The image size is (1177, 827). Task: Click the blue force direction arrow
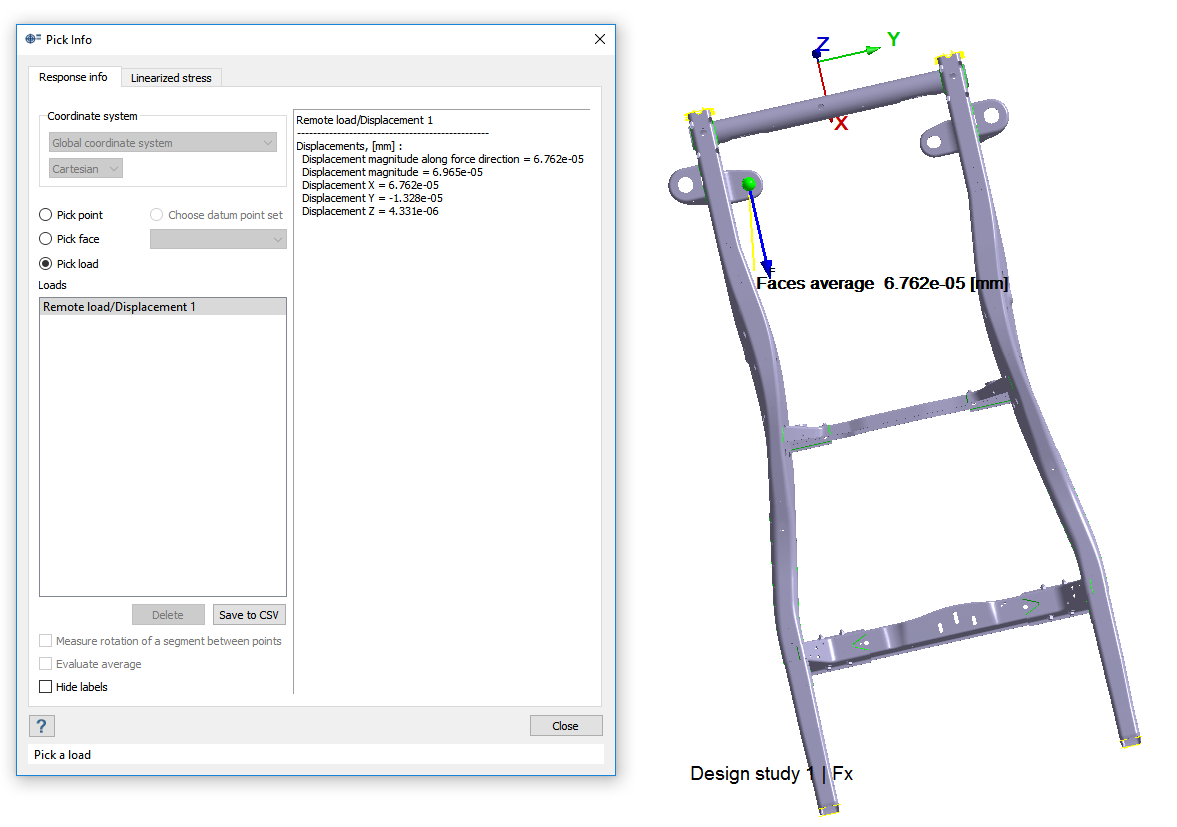(760, 234)
